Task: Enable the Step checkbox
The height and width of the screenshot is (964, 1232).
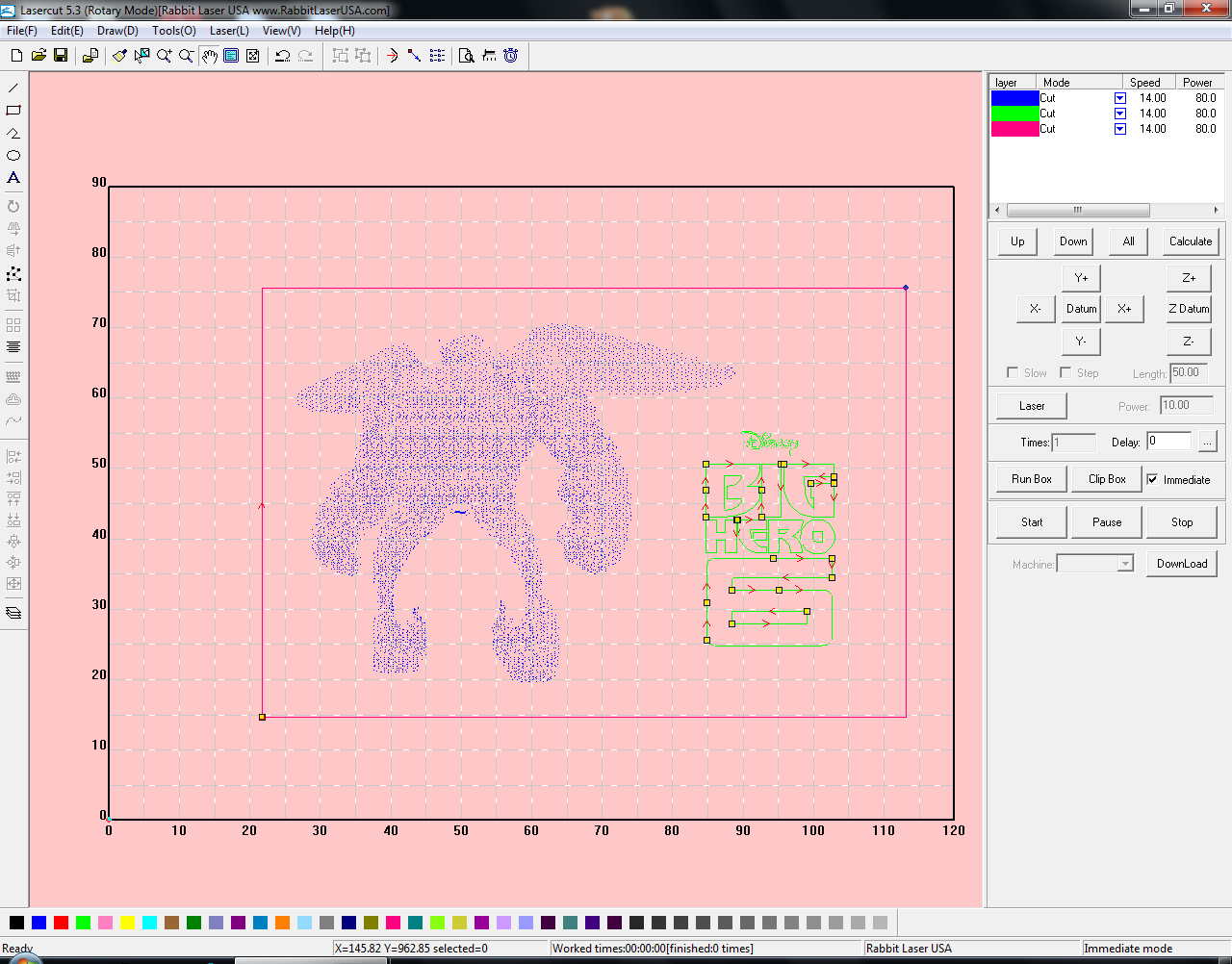Action: [x=1065, y=372]
